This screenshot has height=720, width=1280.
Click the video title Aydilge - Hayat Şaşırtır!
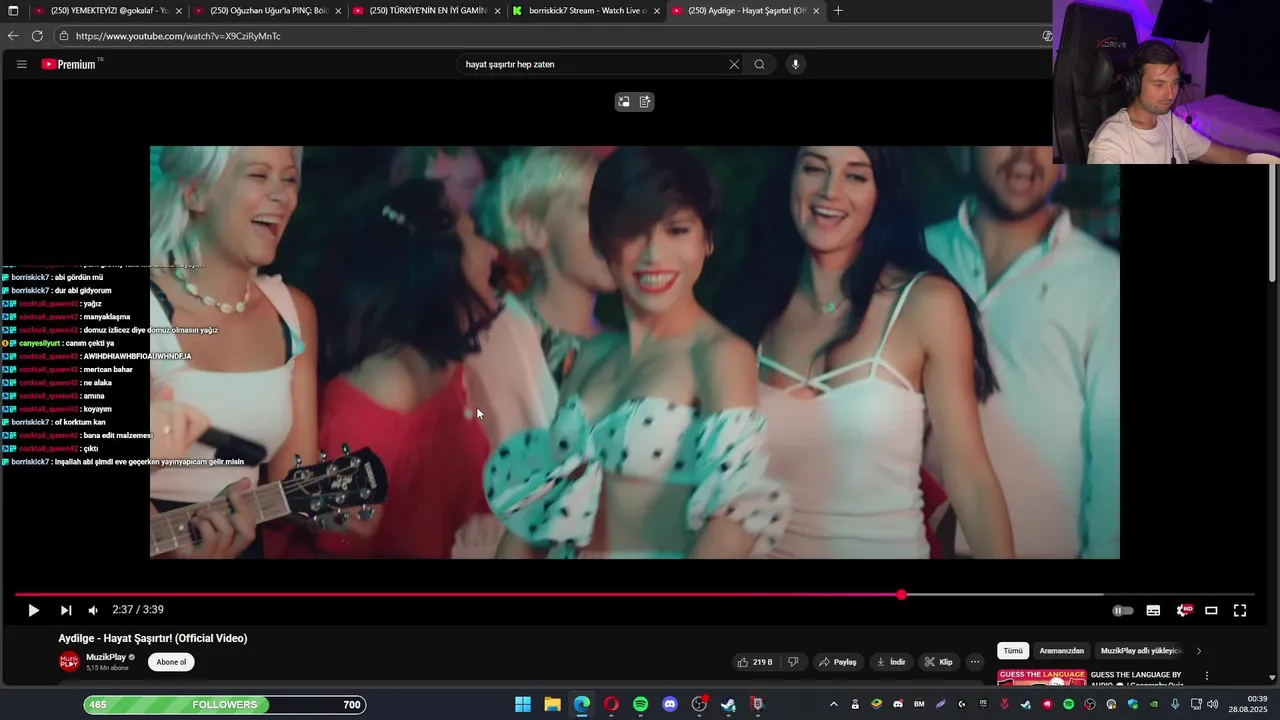[153, 638]
